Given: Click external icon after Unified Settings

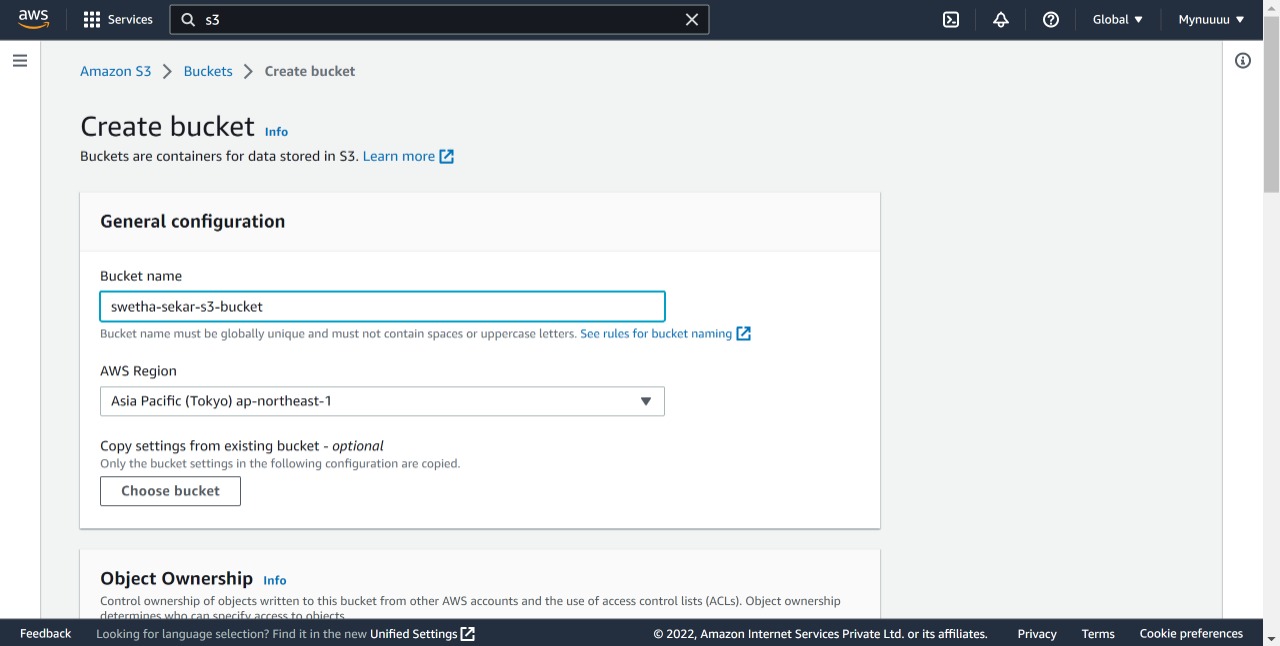Looking at the screenshot, I should tap(468, 633).
